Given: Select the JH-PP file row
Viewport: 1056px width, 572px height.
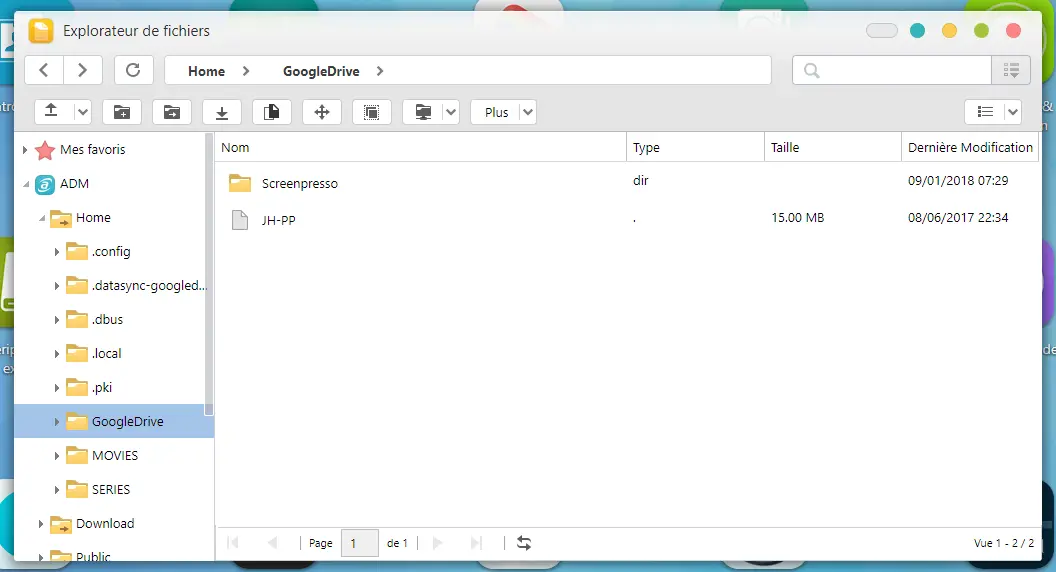Looking at the screenshot, I should click(x=627, y=219).
